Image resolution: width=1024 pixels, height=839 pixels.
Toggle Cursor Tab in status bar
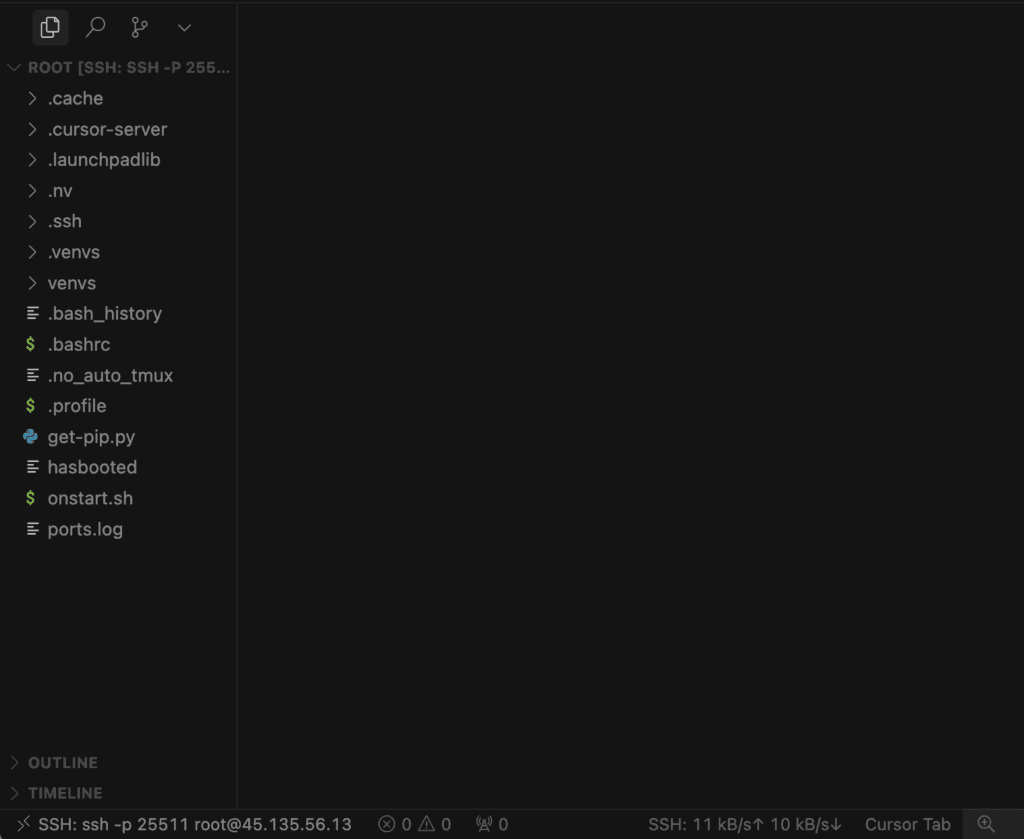907,824
